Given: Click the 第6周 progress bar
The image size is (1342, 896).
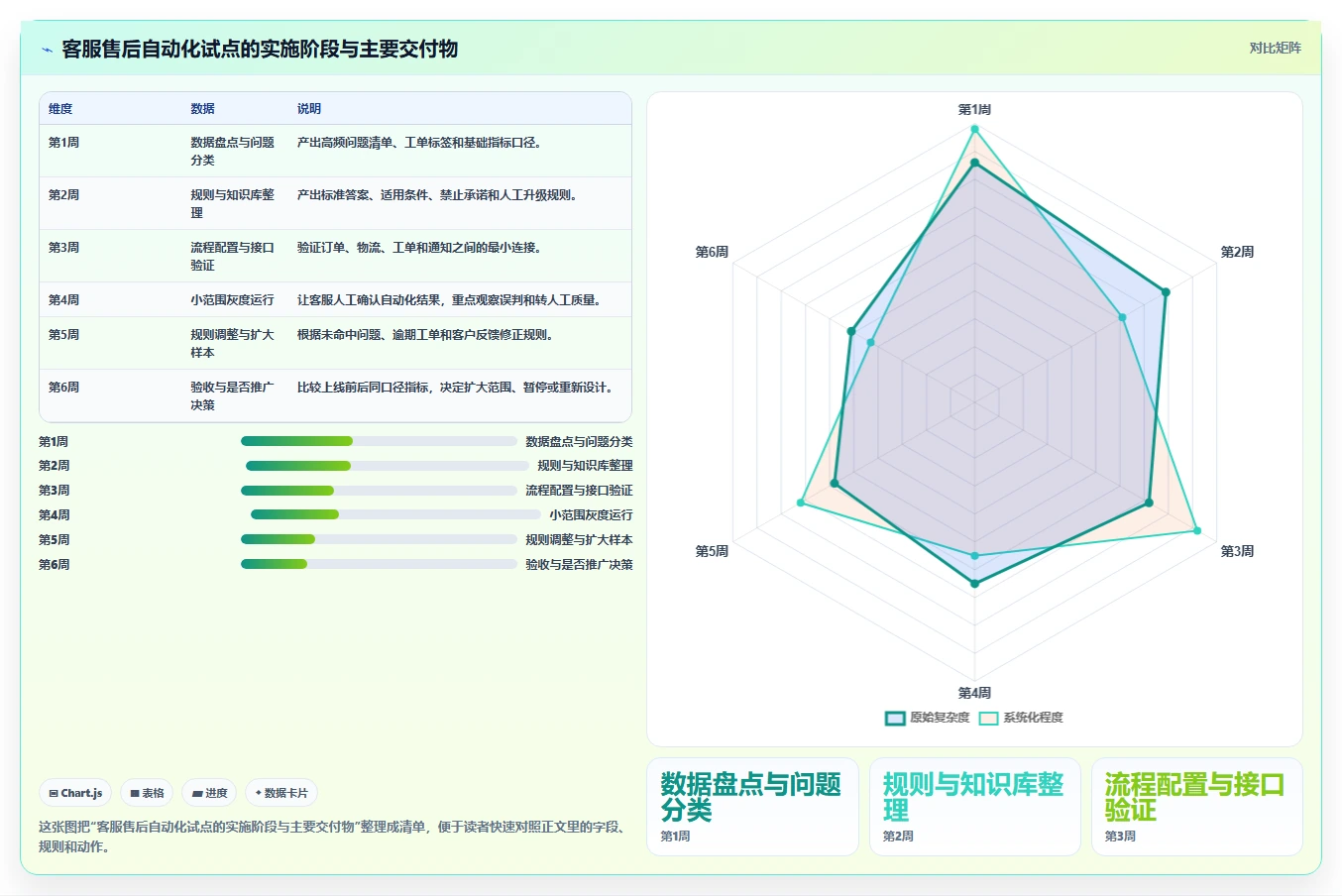Looking at the screenshot, I should 379,564.
